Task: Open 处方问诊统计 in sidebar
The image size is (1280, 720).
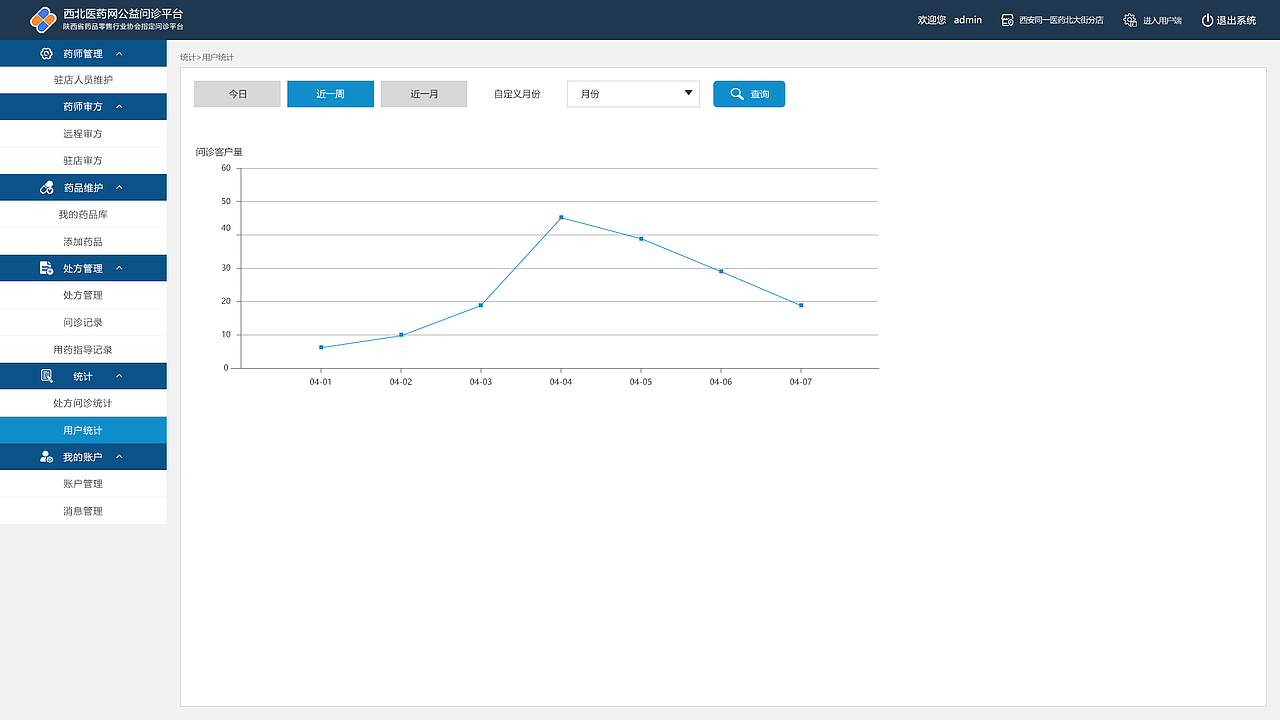Action: pos(83,404)
